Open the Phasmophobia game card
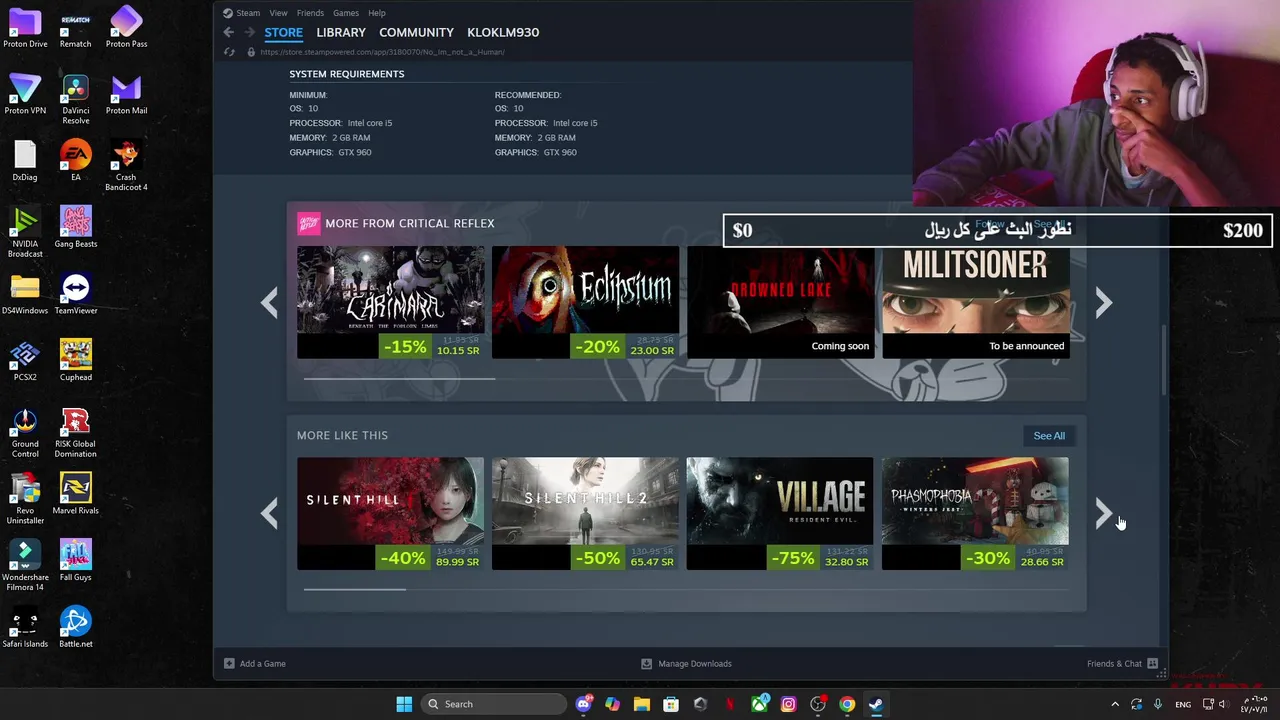The image size is (1280, 720). pos(975,514)
